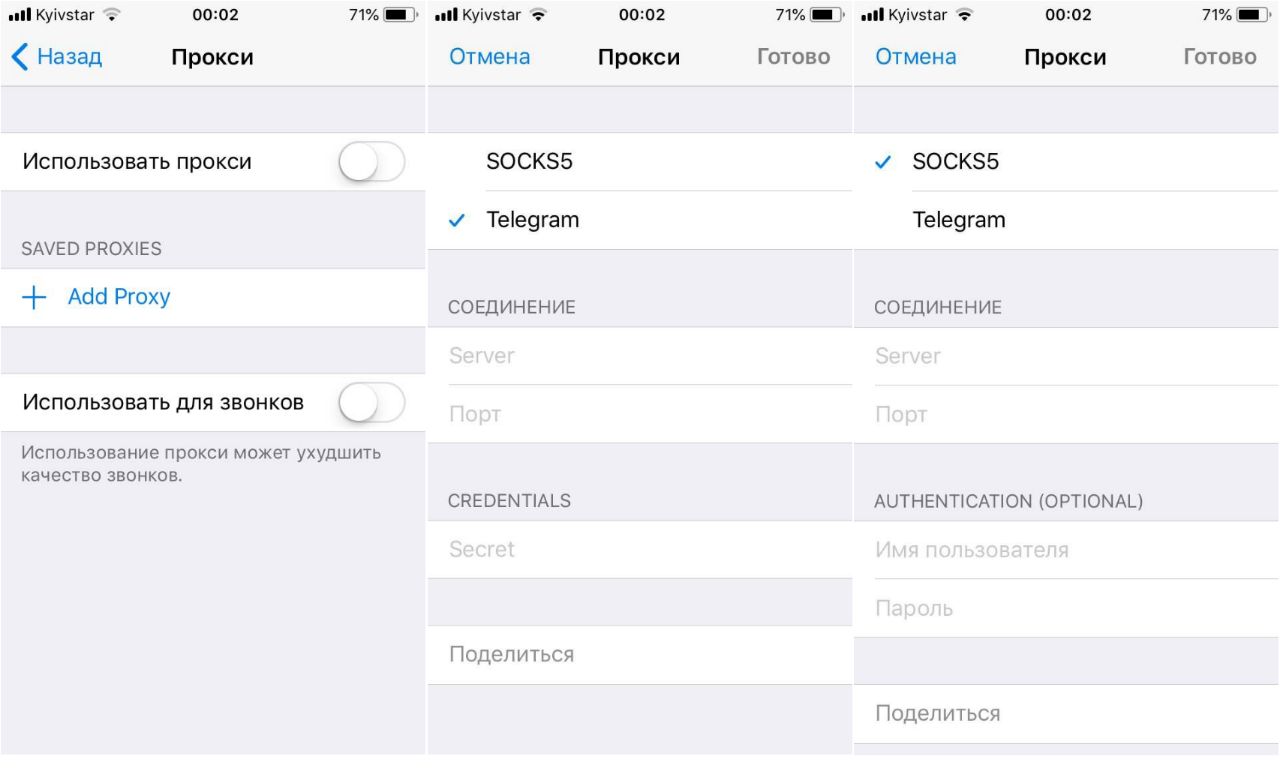The height and width of the screenshot is (768, 1280).
Task: Focus the Порт field in right panel
Action: (1067, 414)
